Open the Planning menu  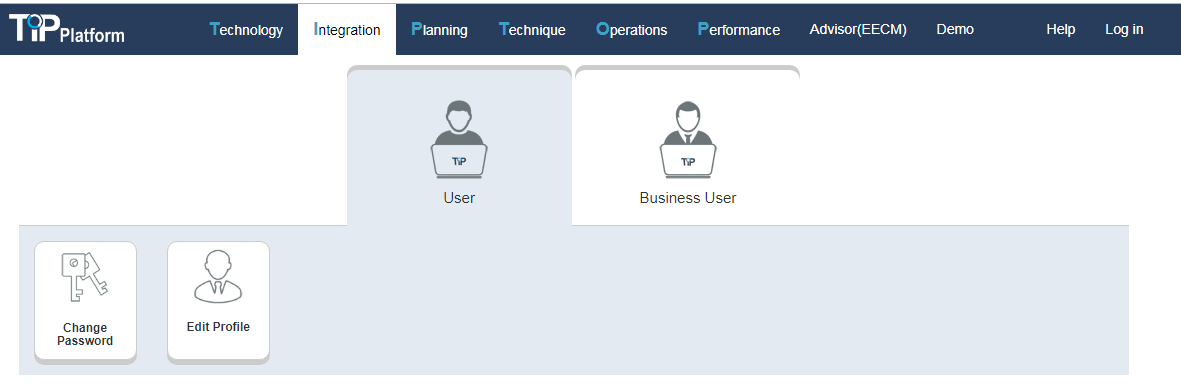point(440,29)
